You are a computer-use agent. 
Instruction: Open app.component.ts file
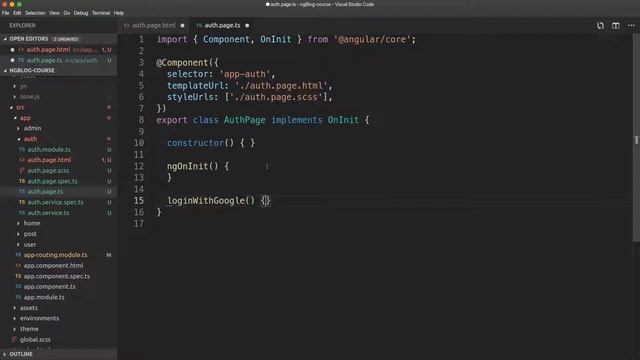[x=58, y=287]
